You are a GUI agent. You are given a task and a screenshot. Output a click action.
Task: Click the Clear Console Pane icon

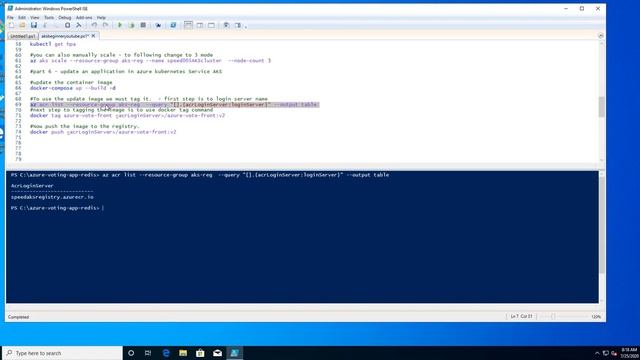coord(79,25)
